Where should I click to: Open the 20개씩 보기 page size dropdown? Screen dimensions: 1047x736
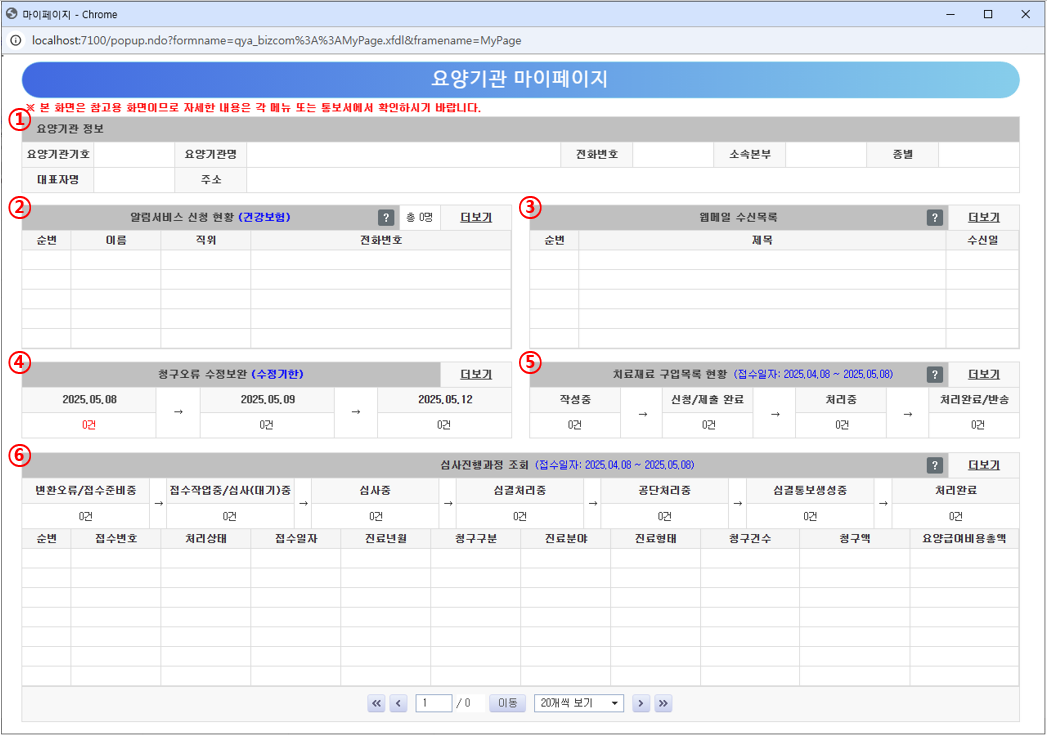click(x=578, y=703)
